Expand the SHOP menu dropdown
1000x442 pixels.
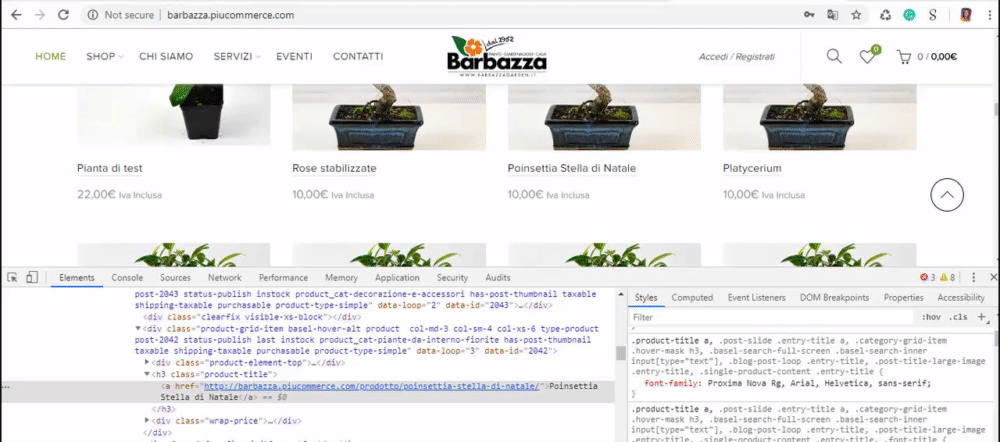point(105,57)
